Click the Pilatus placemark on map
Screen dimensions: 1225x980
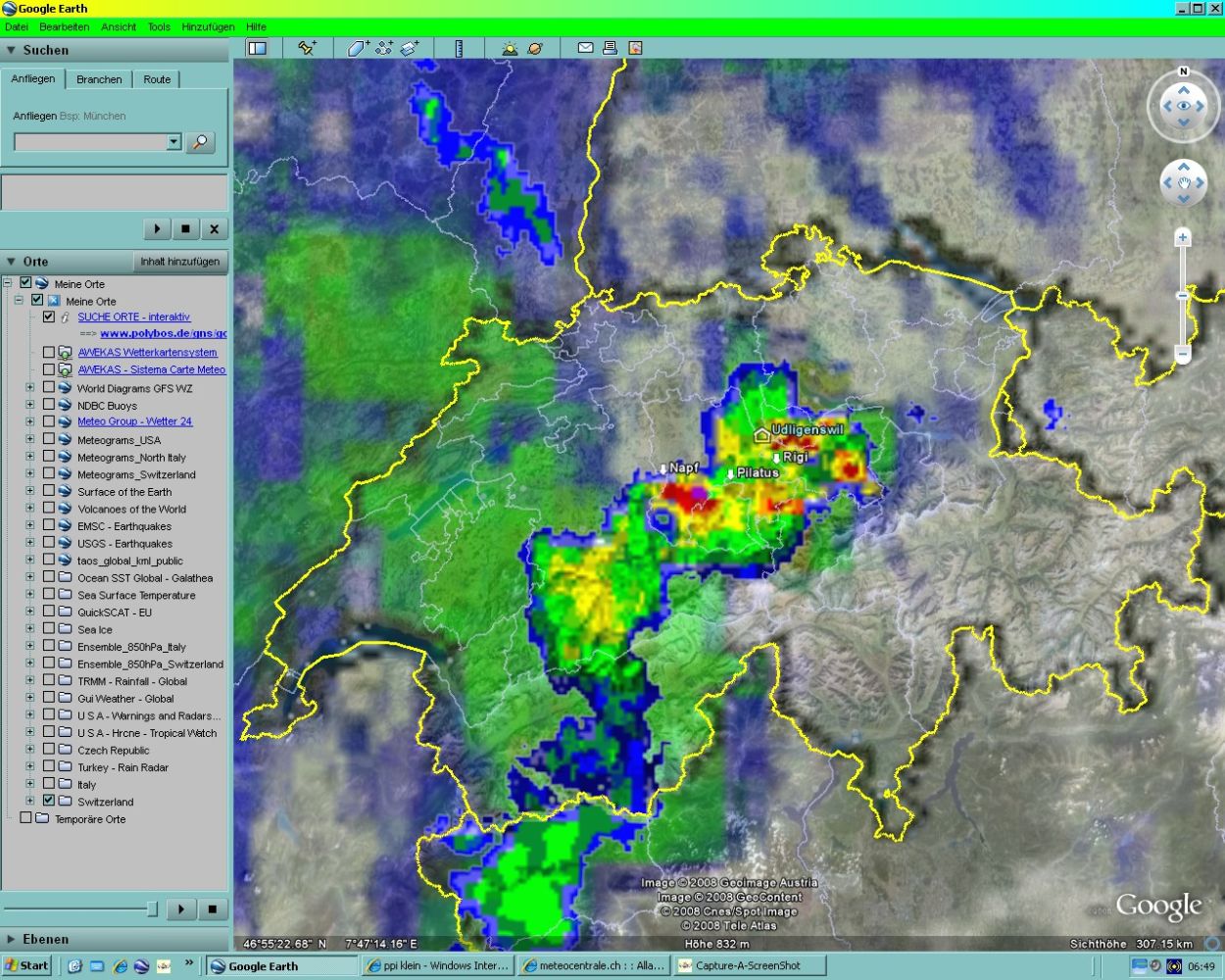pyautogui.click(x=730, y=473)
